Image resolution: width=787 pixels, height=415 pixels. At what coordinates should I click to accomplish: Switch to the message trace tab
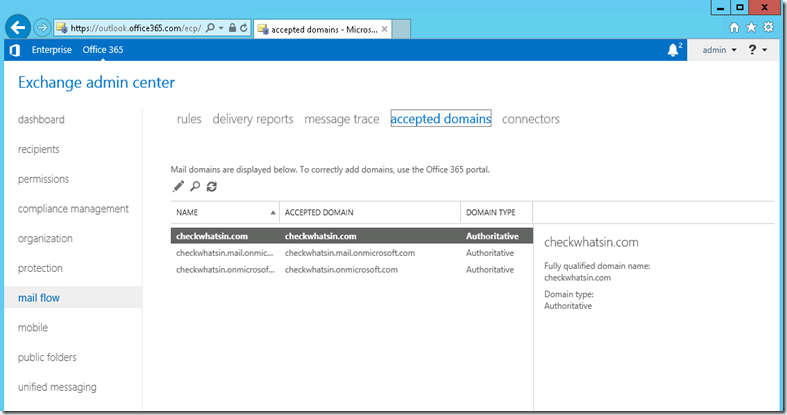tap(342, 119)
